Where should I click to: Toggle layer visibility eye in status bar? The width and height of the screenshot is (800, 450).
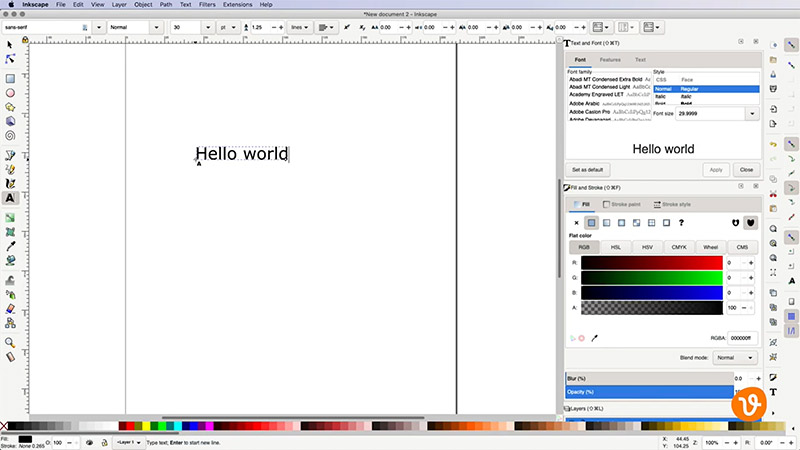coord(89,442)
